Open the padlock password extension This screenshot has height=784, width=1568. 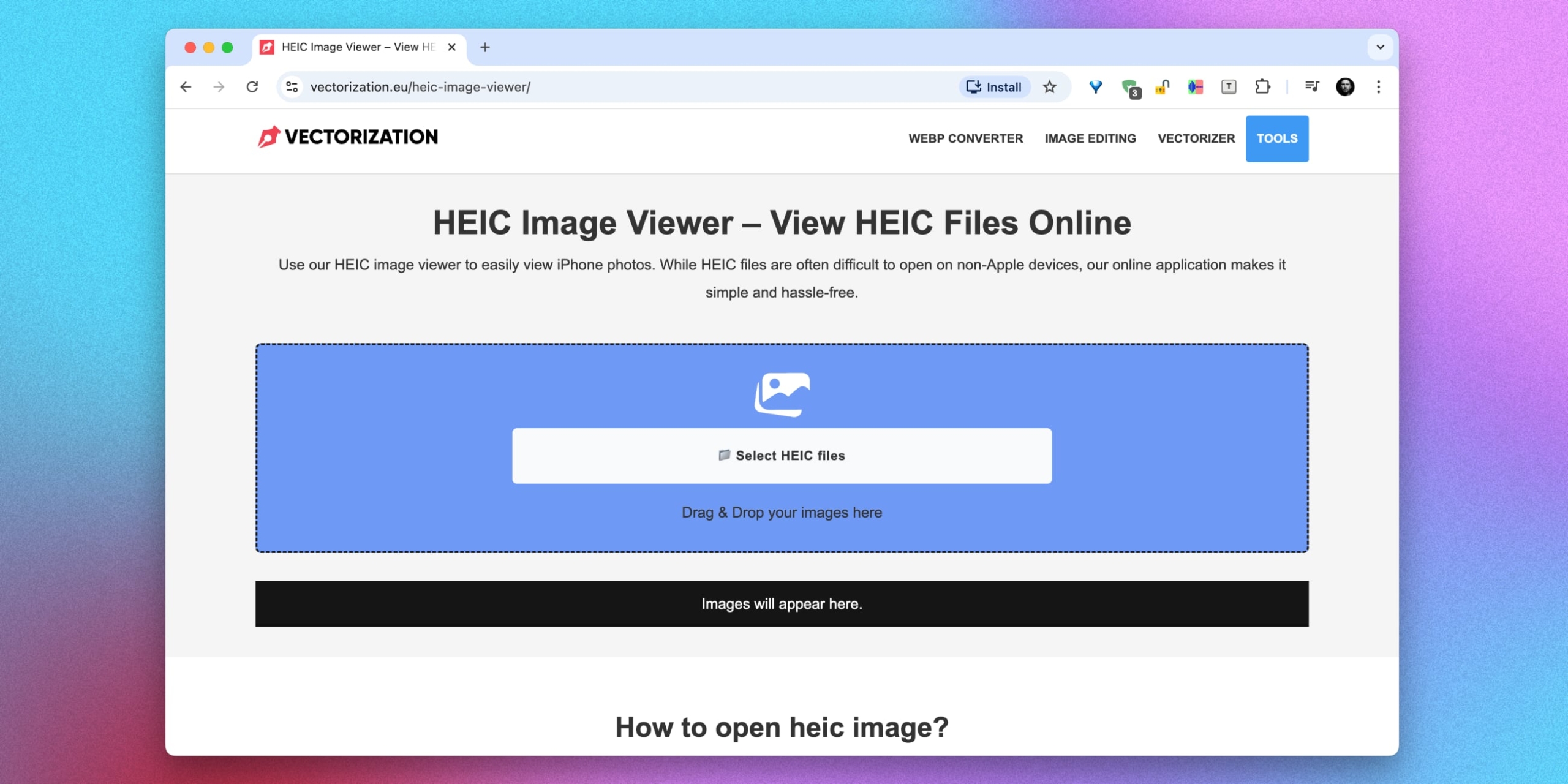point(1162,87)
